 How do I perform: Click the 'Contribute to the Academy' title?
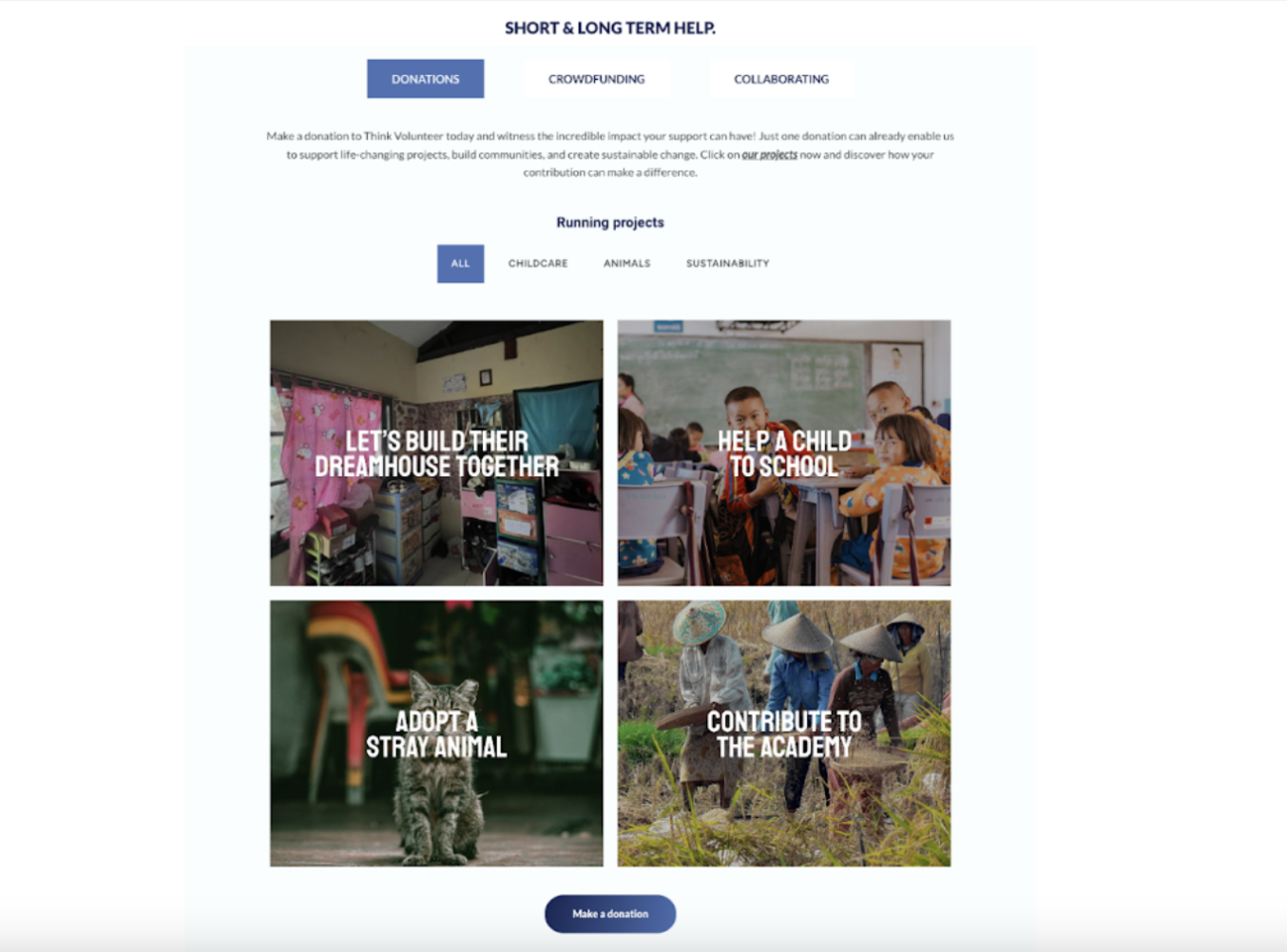click(x=784, y=734)
